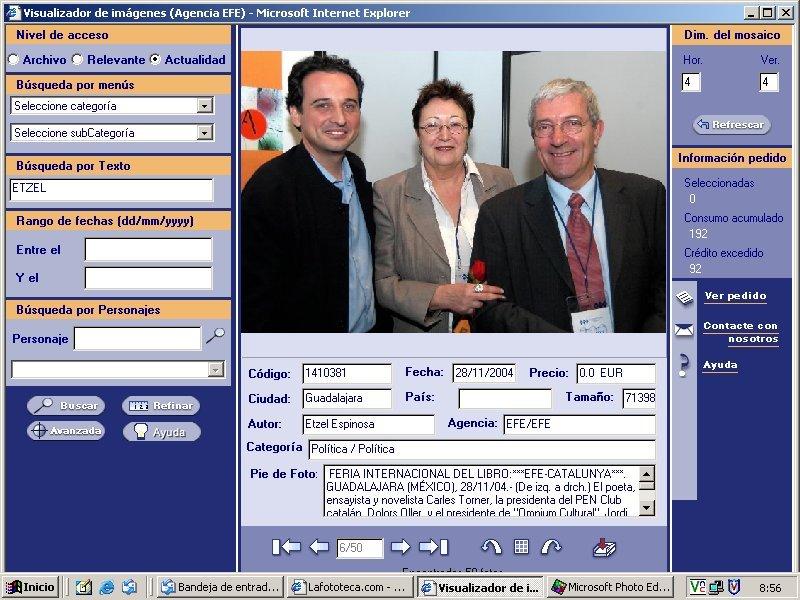Open the Inicio start menu
The image size is (800, 600).
30,587
